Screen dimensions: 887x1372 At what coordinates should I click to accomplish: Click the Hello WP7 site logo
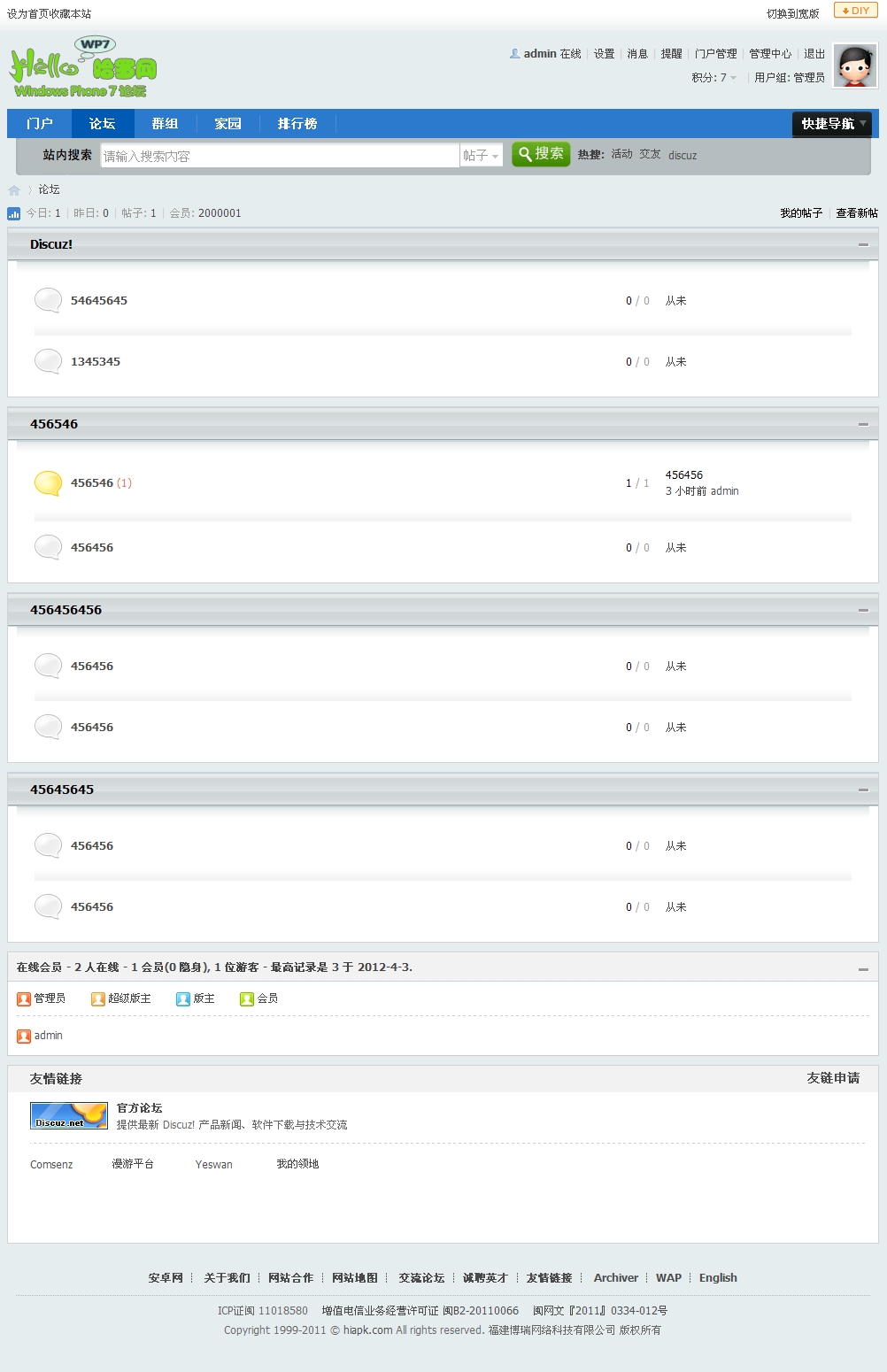[84, 67]
